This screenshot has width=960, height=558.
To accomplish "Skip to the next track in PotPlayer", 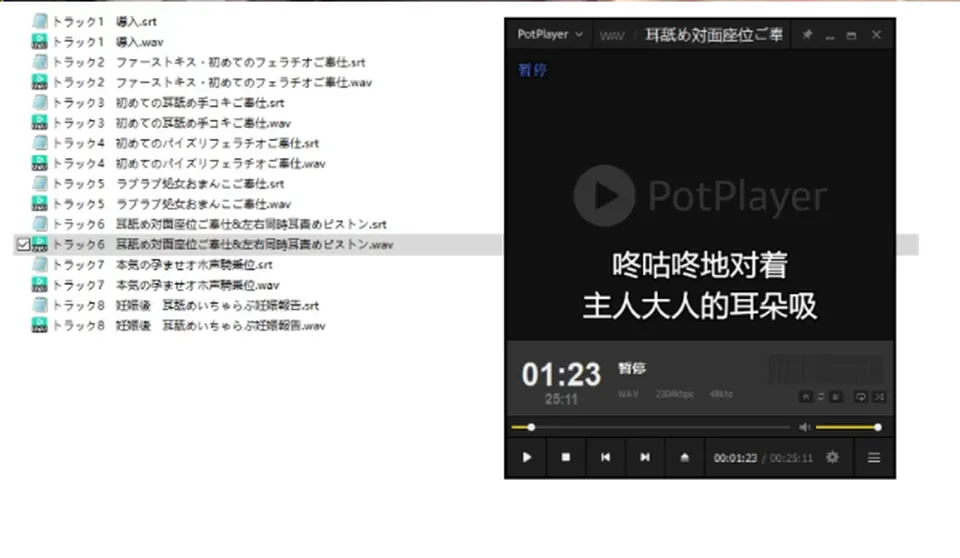I will coord(645,458).
